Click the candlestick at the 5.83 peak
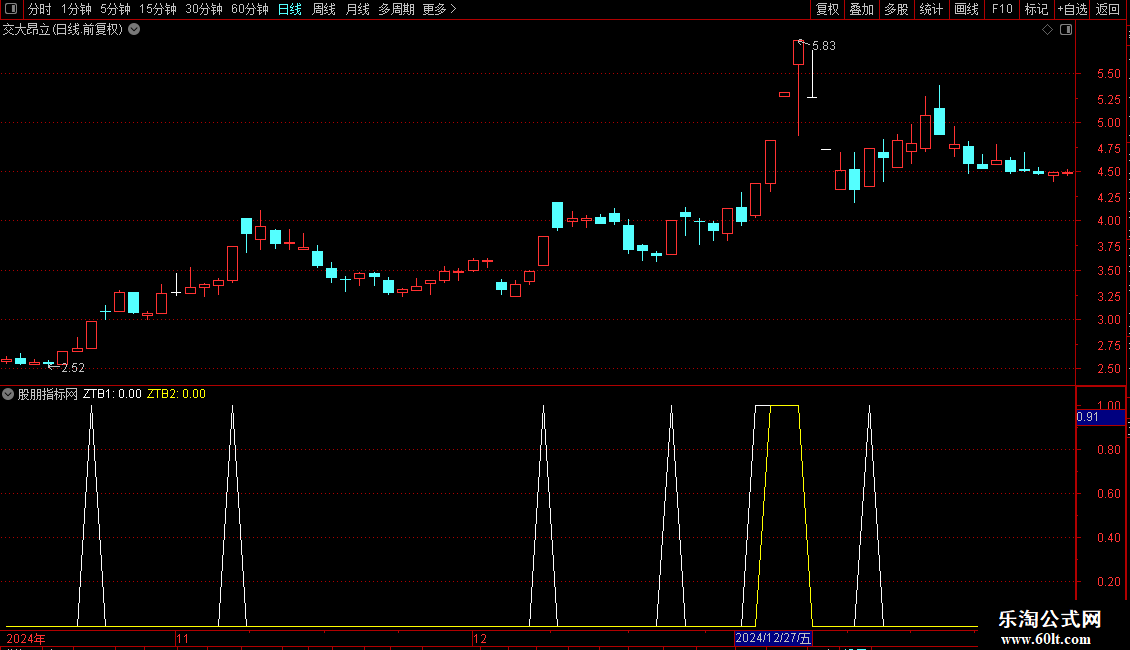 click(x=798, y=54)
